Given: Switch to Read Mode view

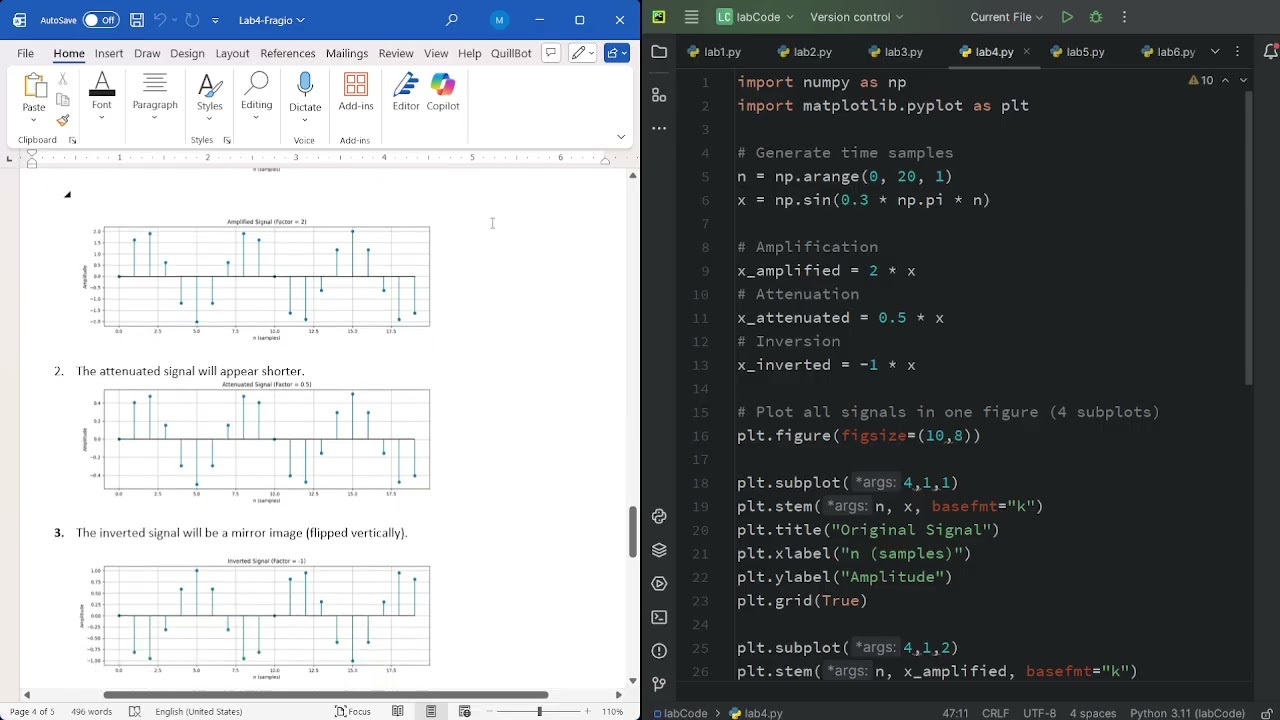Looking at the screenshot, I should (398, 711).
